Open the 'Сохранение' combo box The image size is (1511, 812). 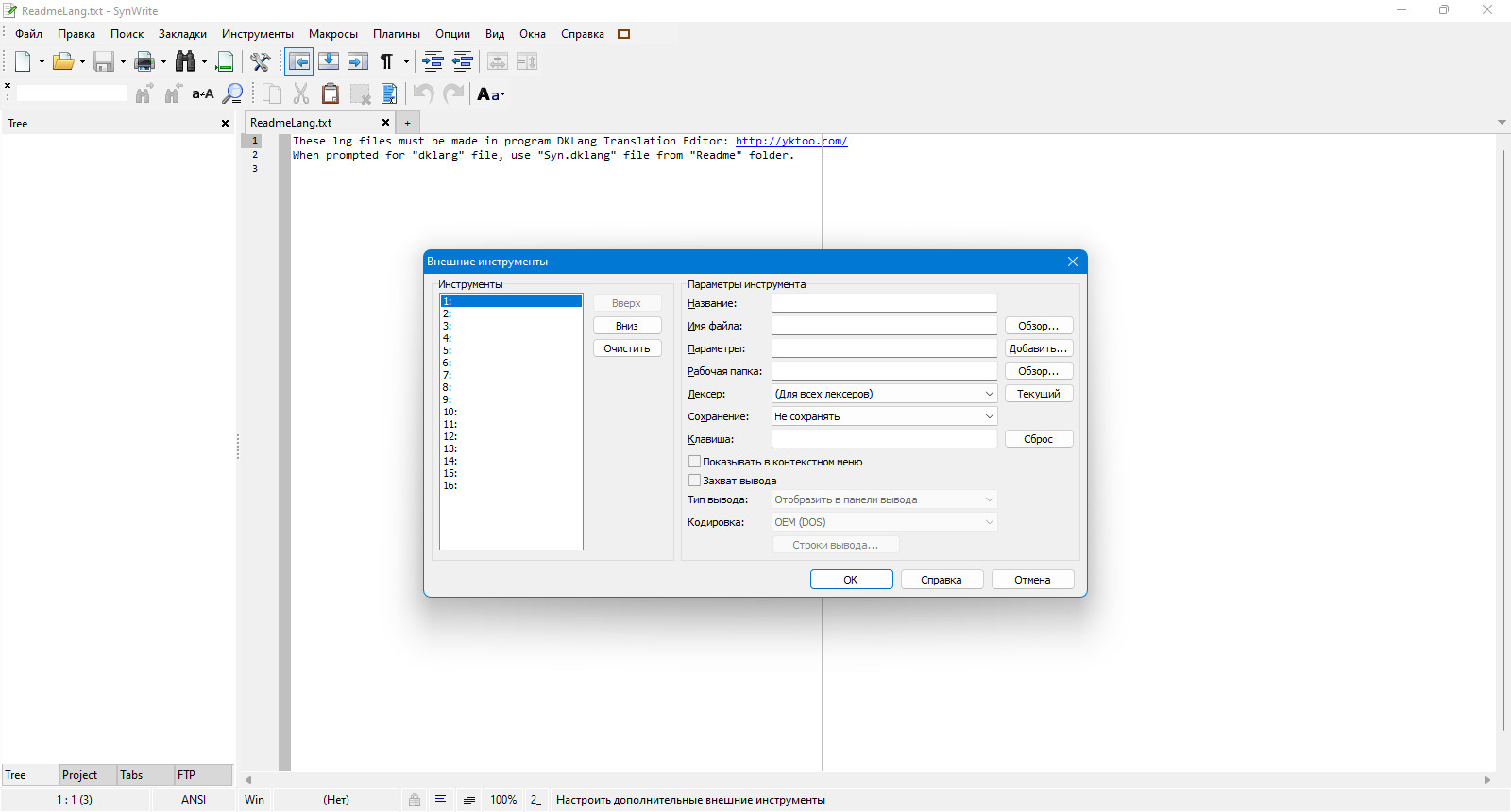click(884, 416)
